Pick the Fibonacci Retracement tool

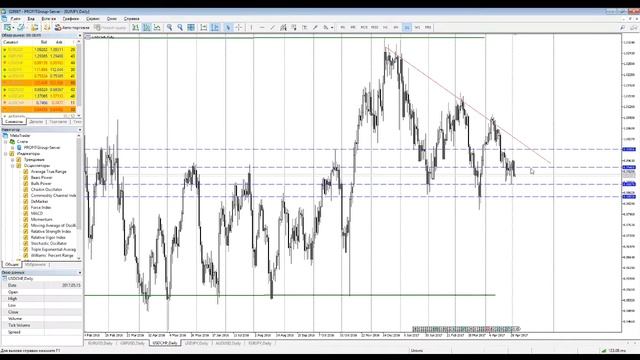(294, 27)
